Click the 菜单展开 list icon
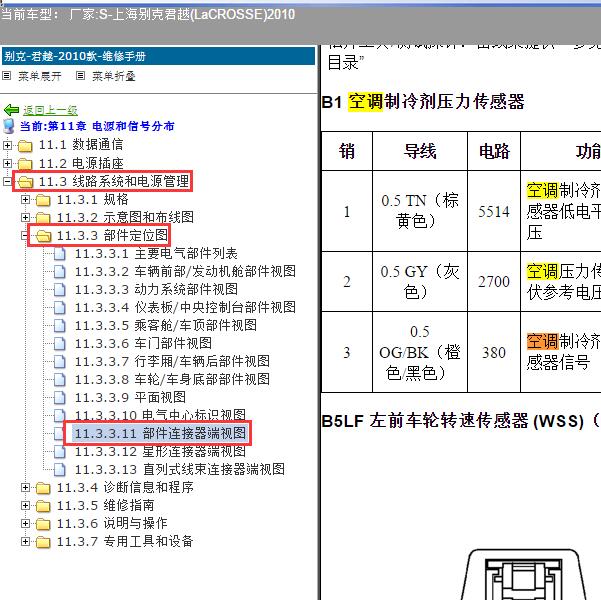This screenshot has width=601, height=600. (x=7, y=76)
